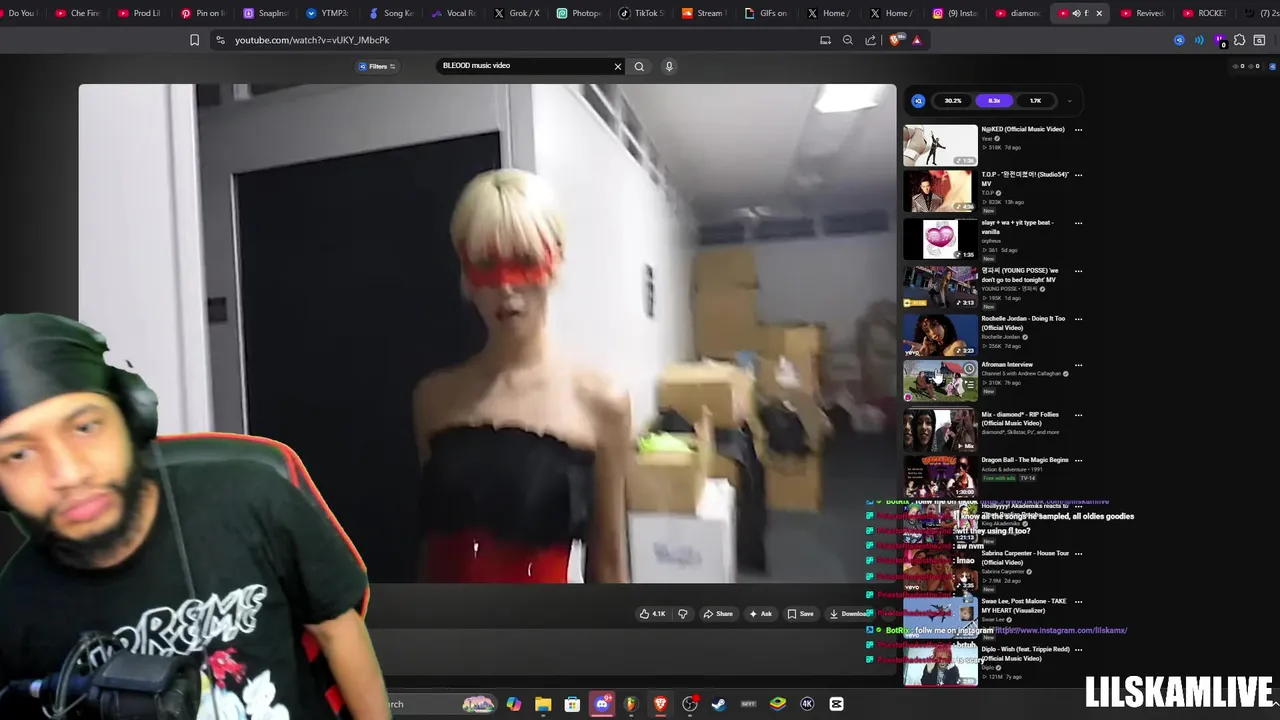1280x720 pixels.
Task: Open the Filters button above the video
Action: (x=377, y=66)
